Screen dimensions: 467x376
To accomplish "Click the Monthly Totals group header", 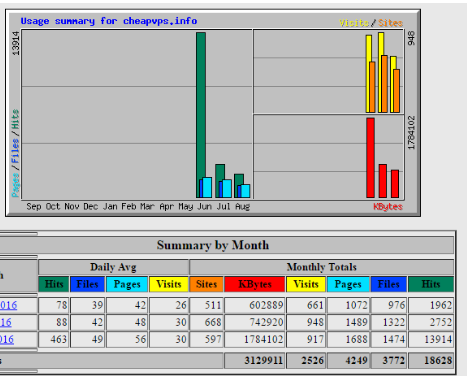I will pyautogui.click(x=322, y=267).
